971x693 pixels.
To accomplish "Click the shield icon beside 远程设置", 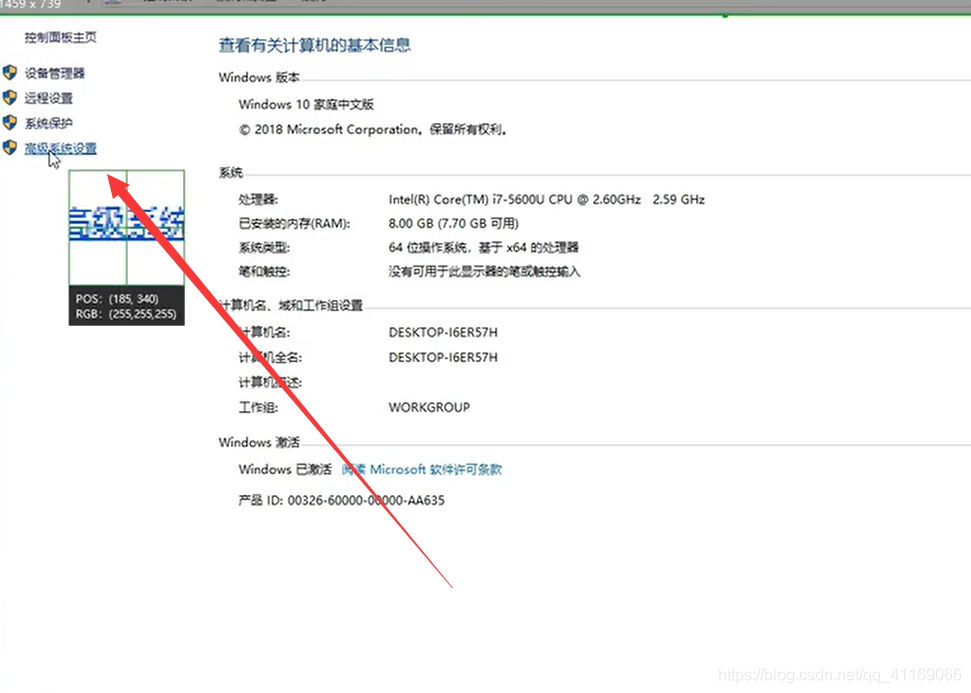I will coord(10,97).
